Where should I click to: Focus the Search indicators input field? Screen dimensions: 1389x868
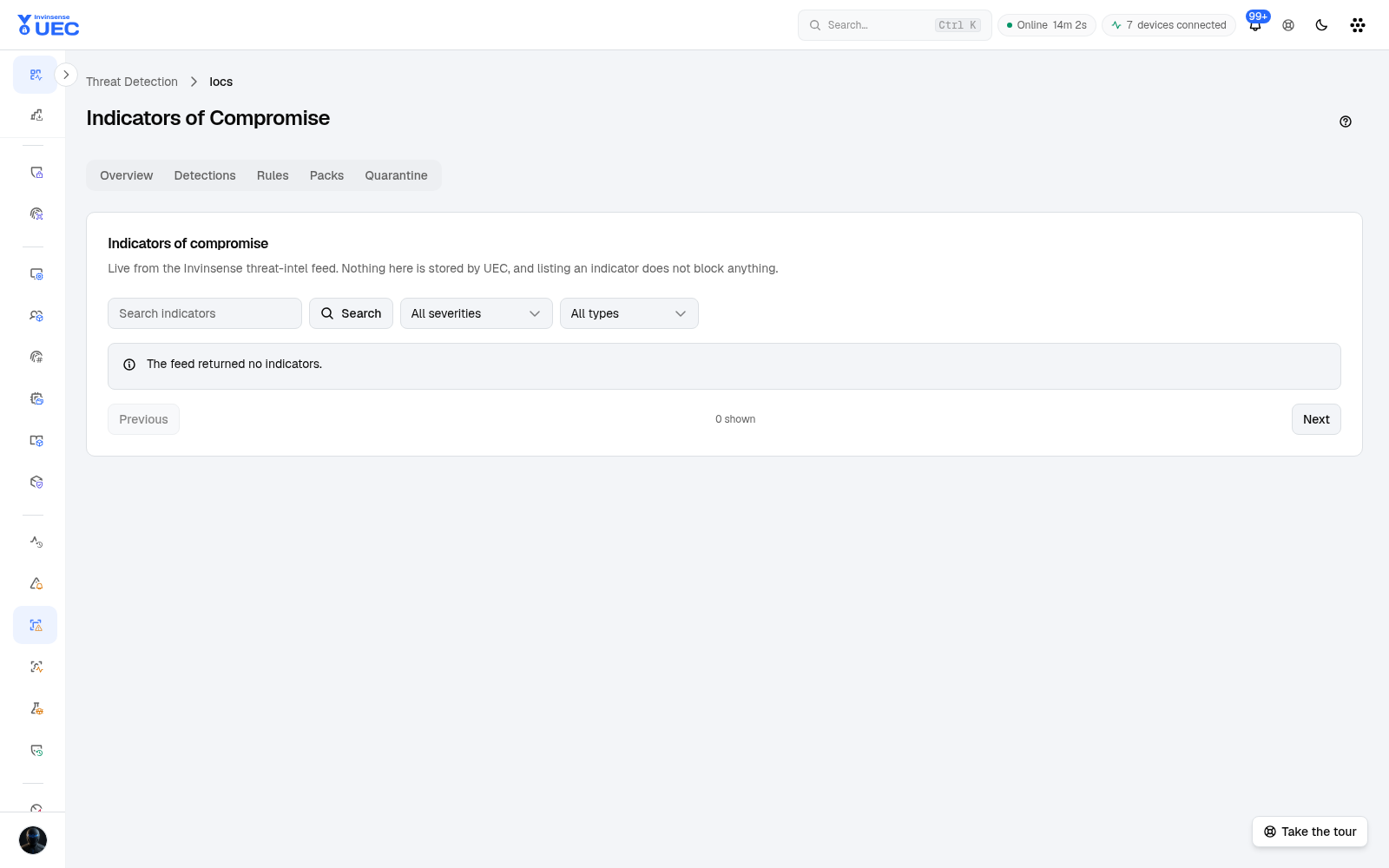[x=205, y=313]
